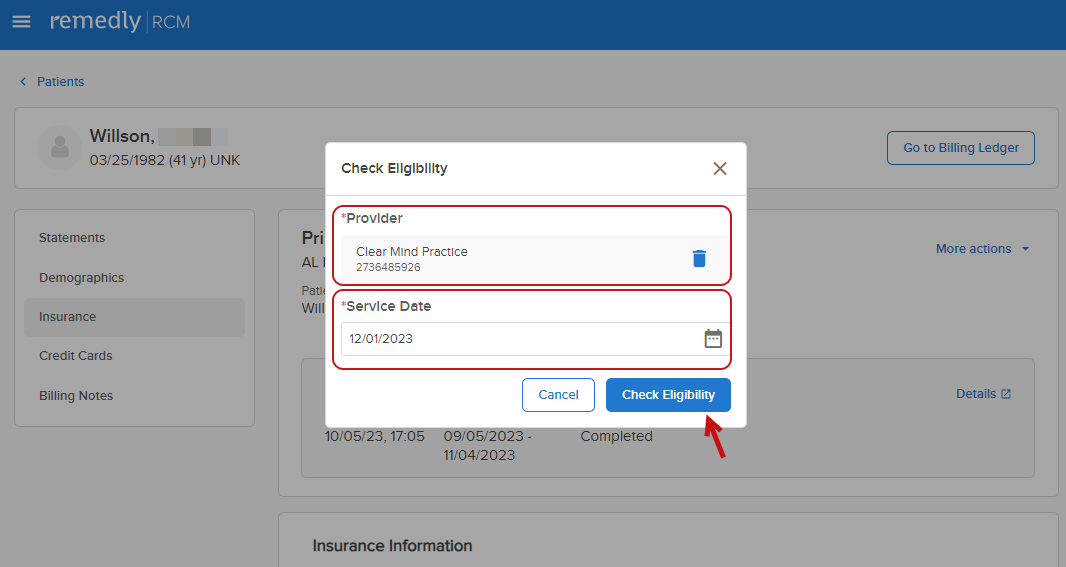
Task: Cancel the eligibility check
Action: (558, 395)
